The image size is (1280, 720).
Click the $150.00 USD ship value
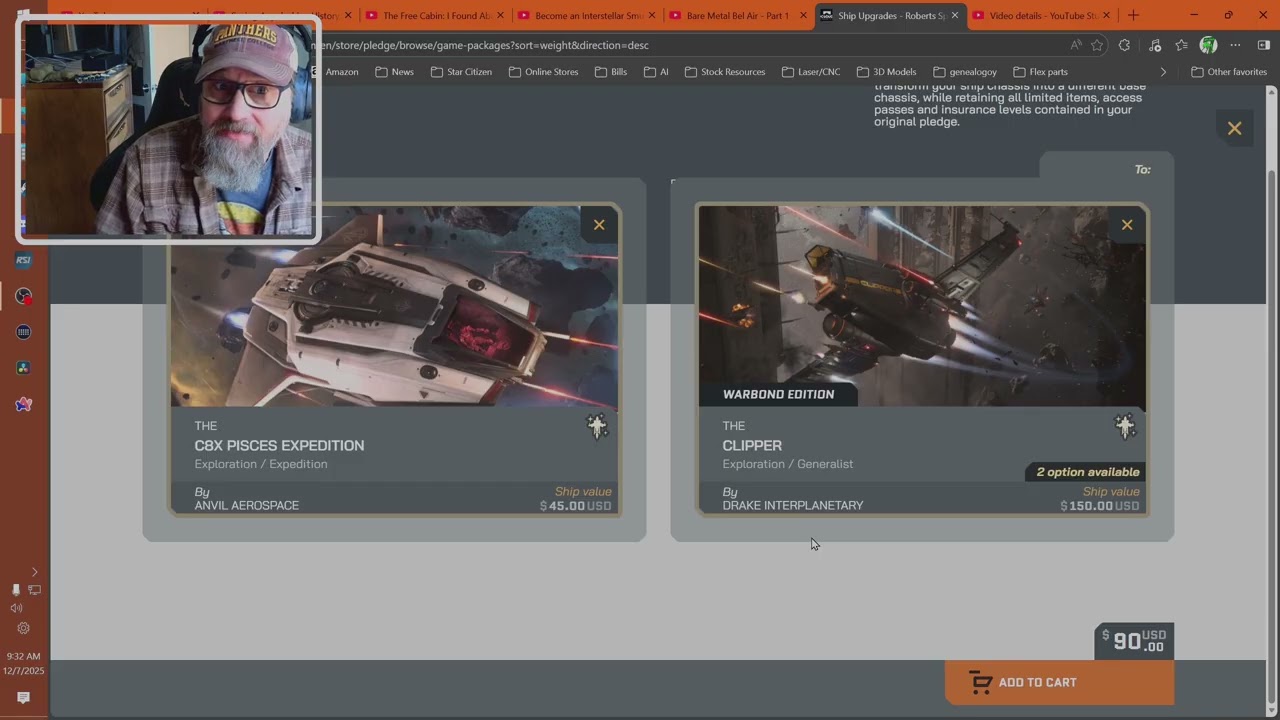[x=1100, y=506]
